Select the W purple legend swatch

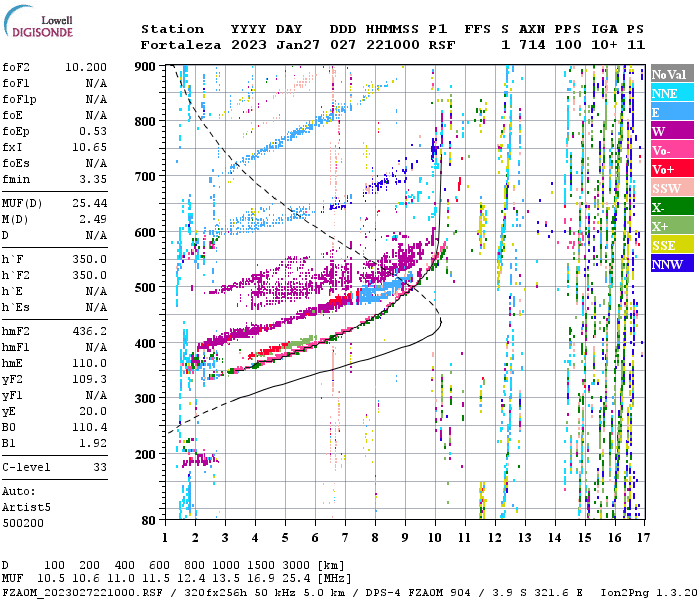[x=672, y=131]
